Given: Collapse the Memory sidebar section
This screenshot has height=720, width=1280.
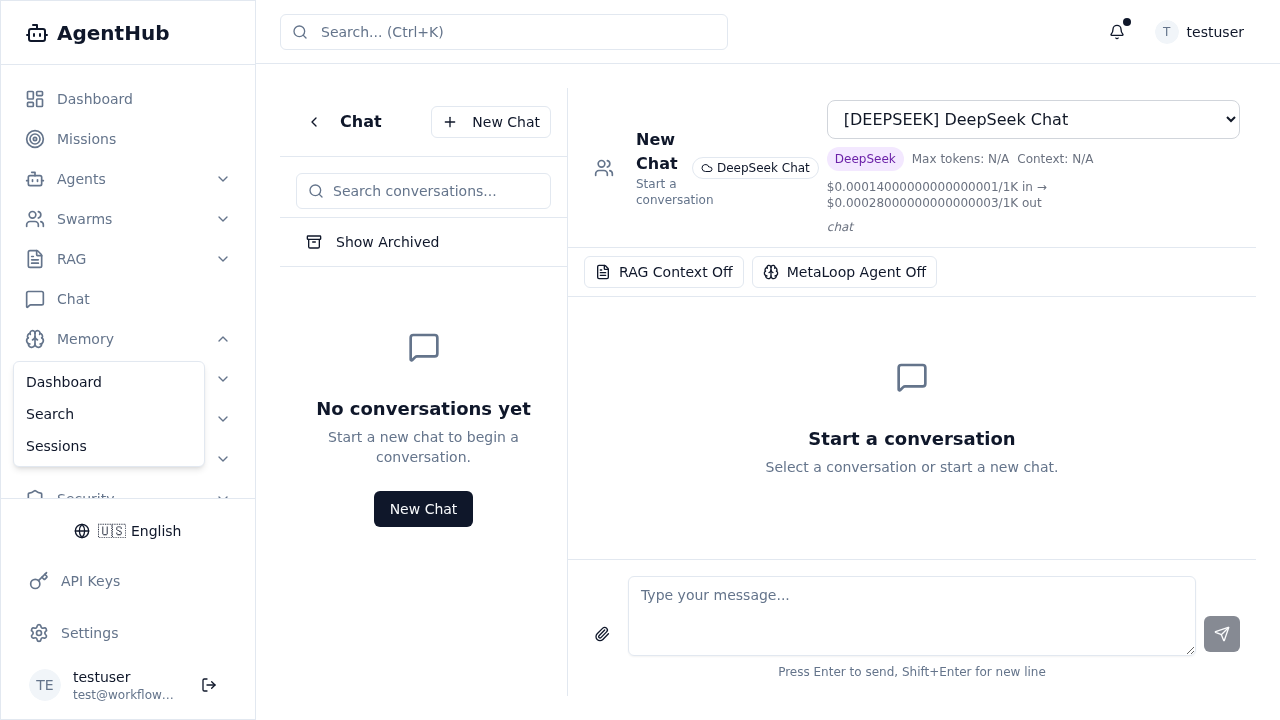Looking at the screenshot, I should coord(223,339).
